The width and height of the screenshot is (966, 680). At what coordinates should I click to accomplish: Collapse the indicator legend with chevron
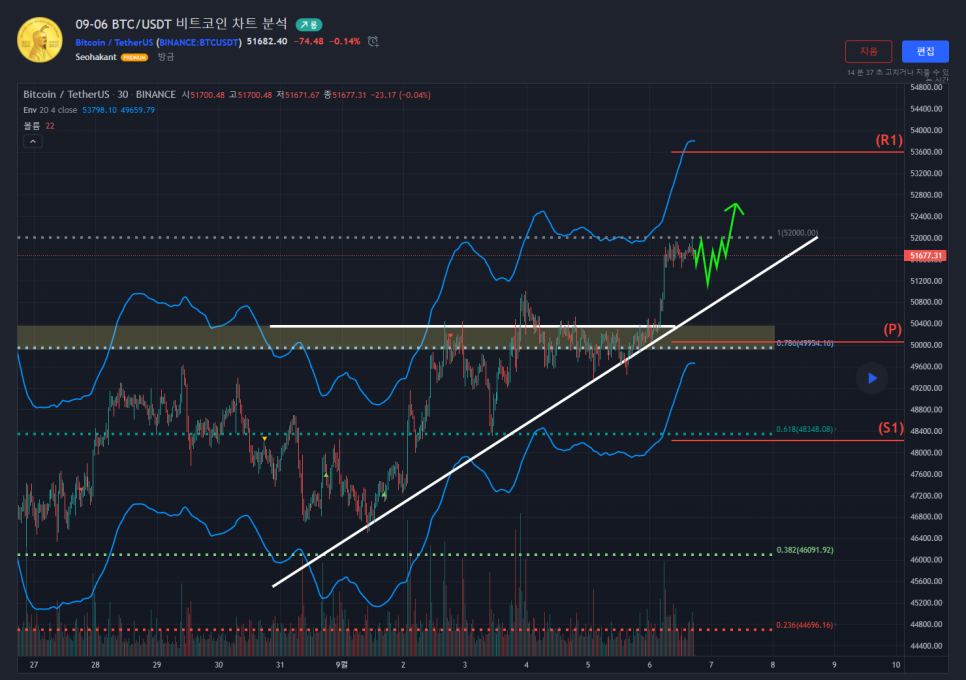(33, 142)
